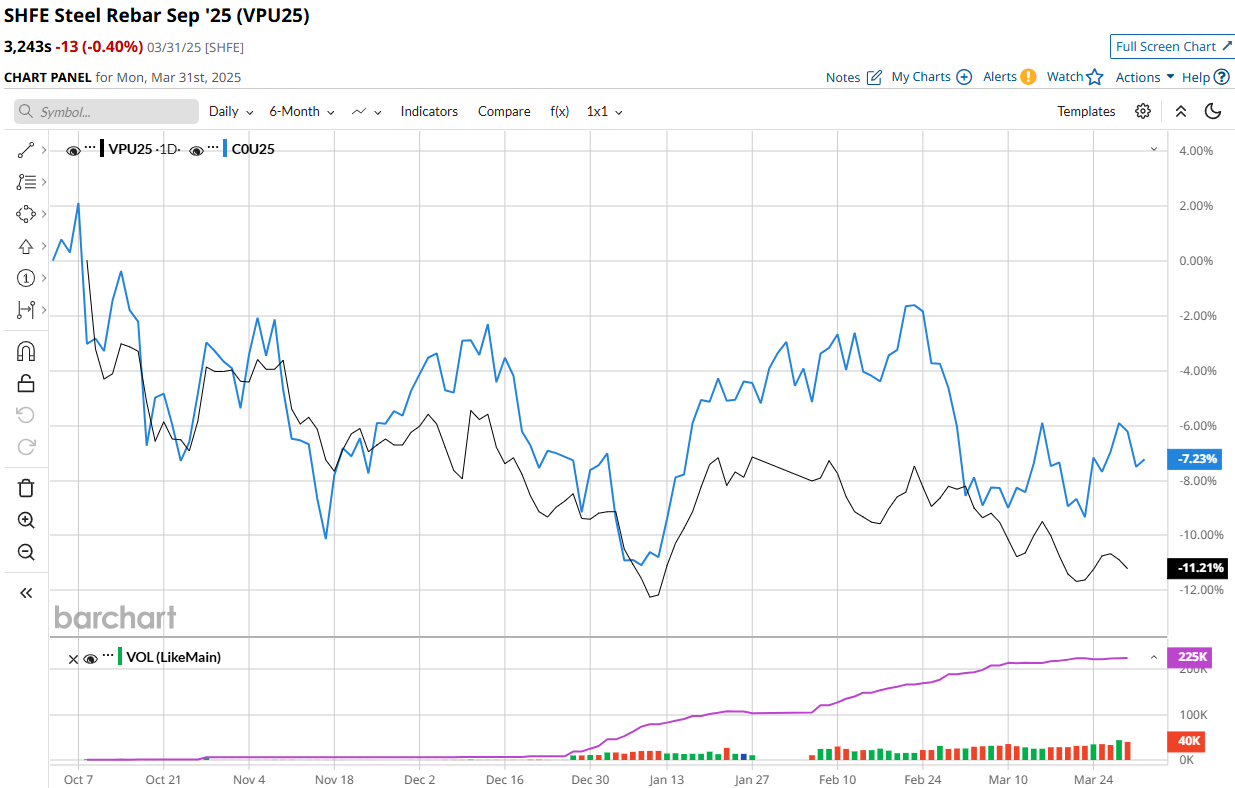Select the trend line drawing tool

coord(26,150)
